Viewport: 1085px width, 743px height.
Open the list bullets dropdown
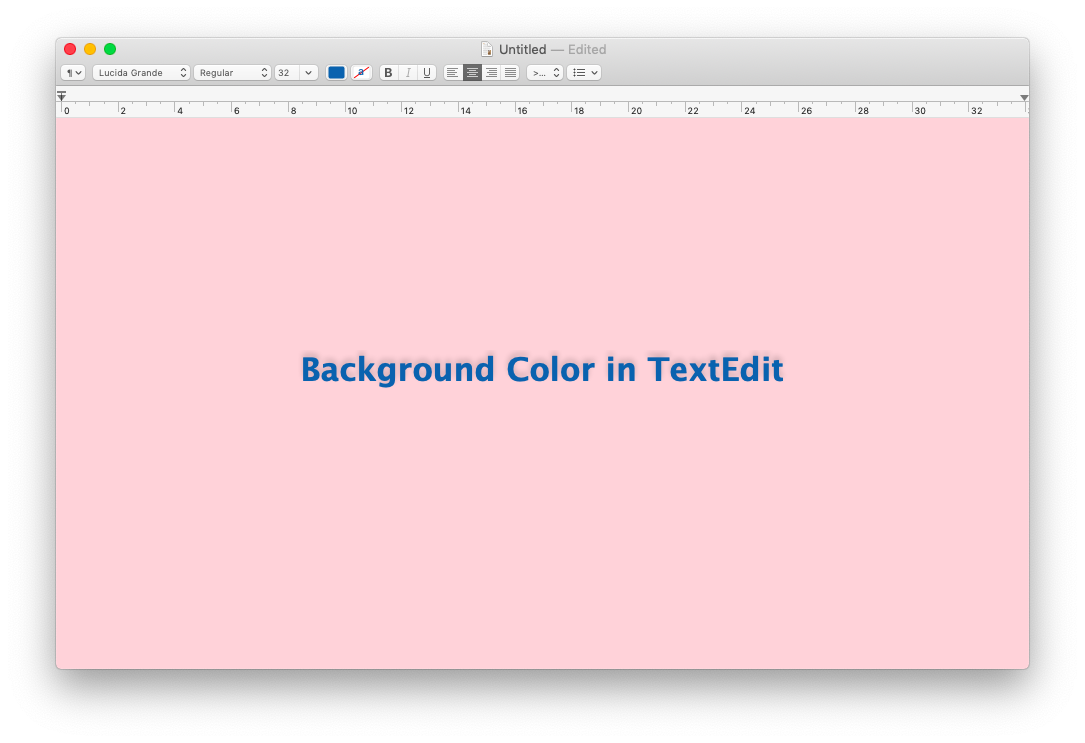click(583, 72)
